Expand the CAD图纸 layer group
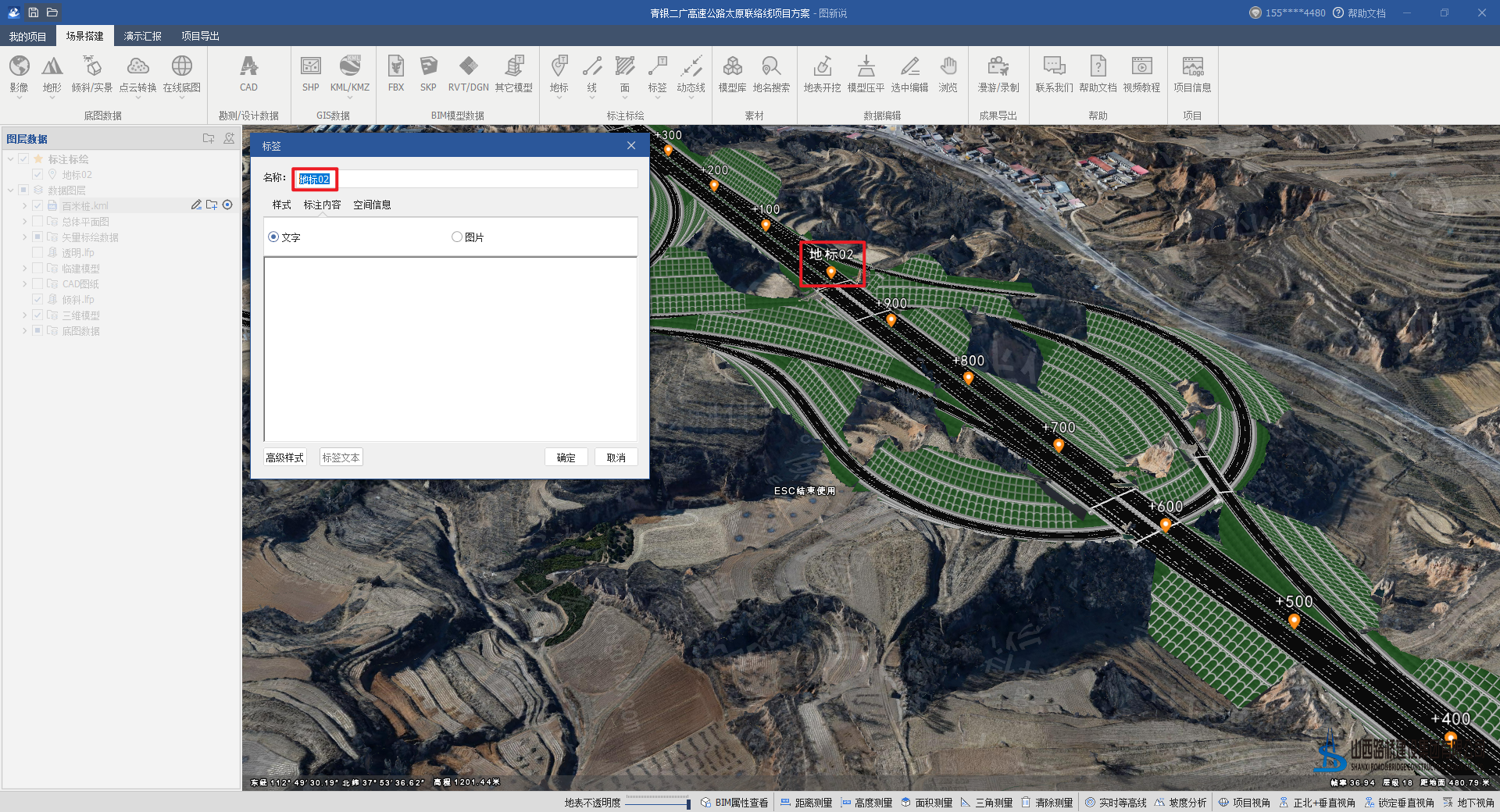Viewport: 1500px width, 812px height. point(24,284)
